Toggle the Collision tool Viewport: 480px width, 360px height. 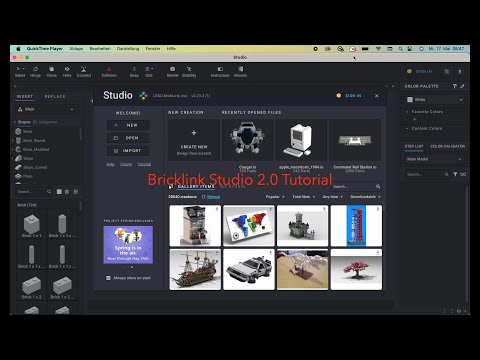click(109, 71)
